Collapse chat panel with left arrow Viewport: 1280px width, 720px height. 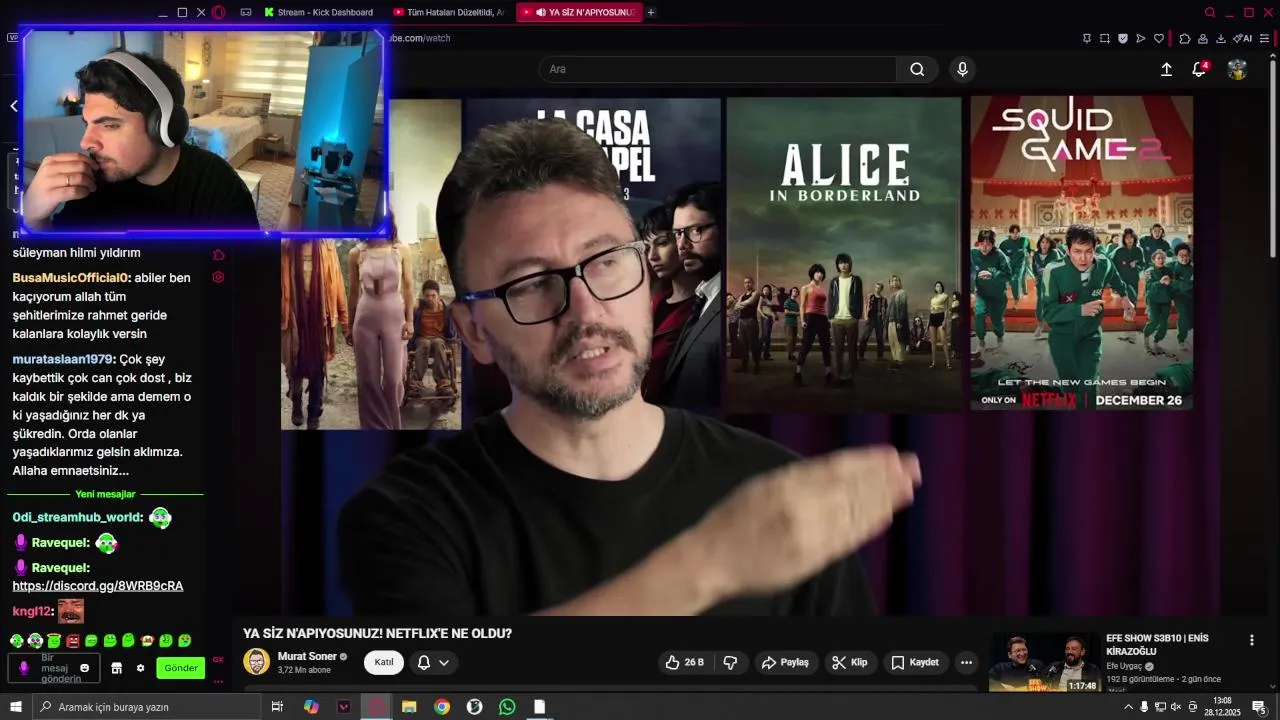(14, 106)
